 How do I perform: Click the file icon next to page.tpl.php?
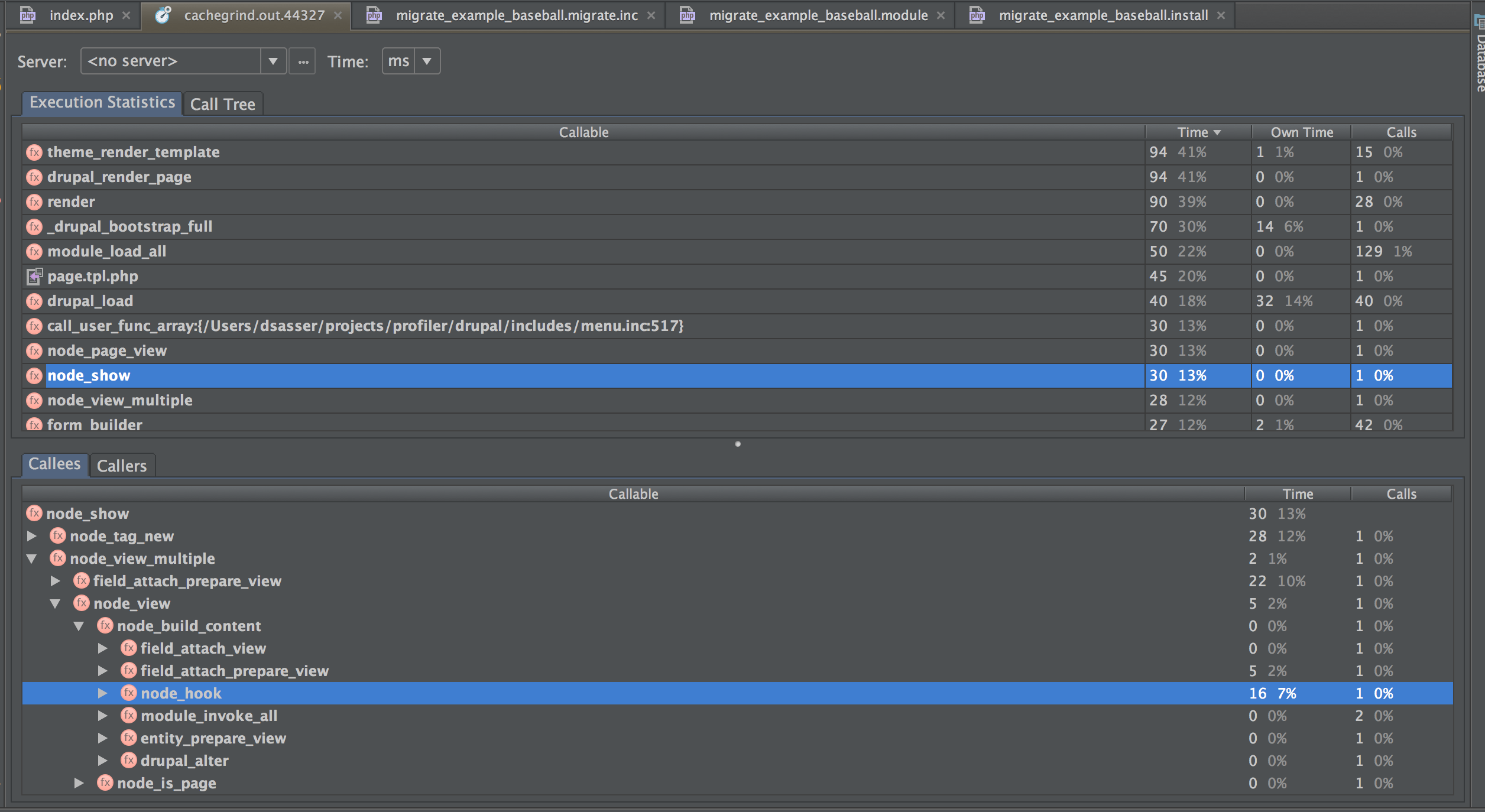(x=34, y=277)
